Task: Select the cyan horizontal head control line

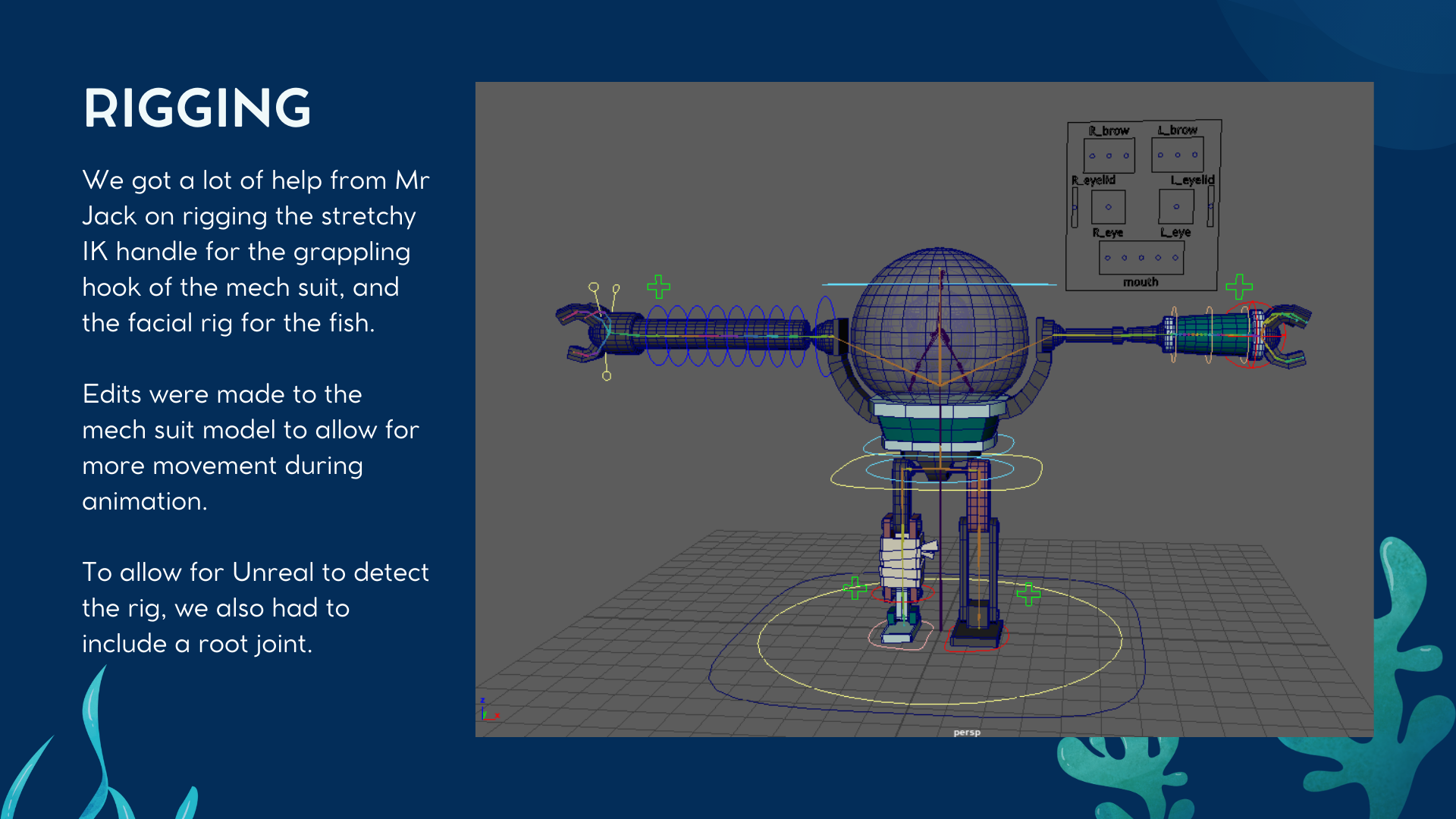Action: pyautogui.click(x=939, y=284)
